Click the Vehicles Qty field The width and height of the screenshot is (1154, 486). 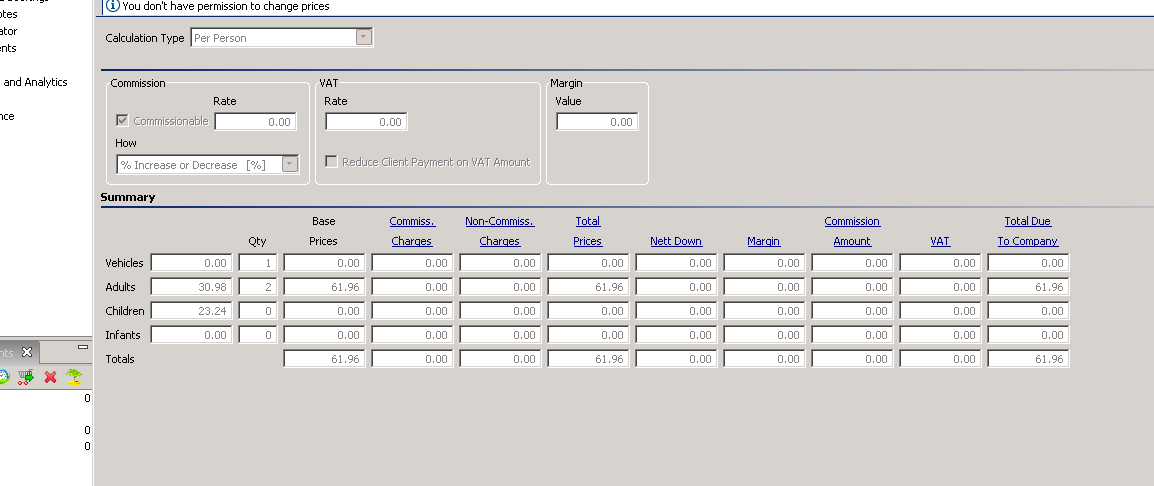coord(258,263)
